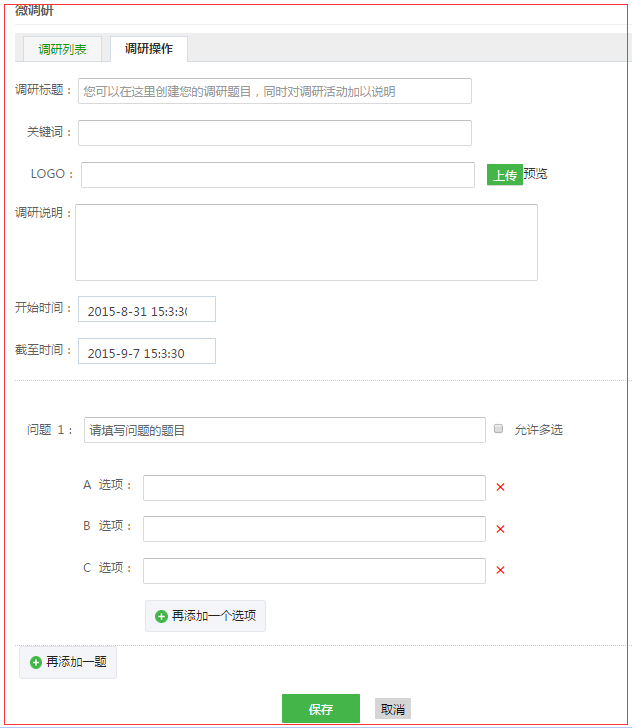Click the LOGO path input field
Image resolution: width=632 pixels, height=728 pixels.
278,175
